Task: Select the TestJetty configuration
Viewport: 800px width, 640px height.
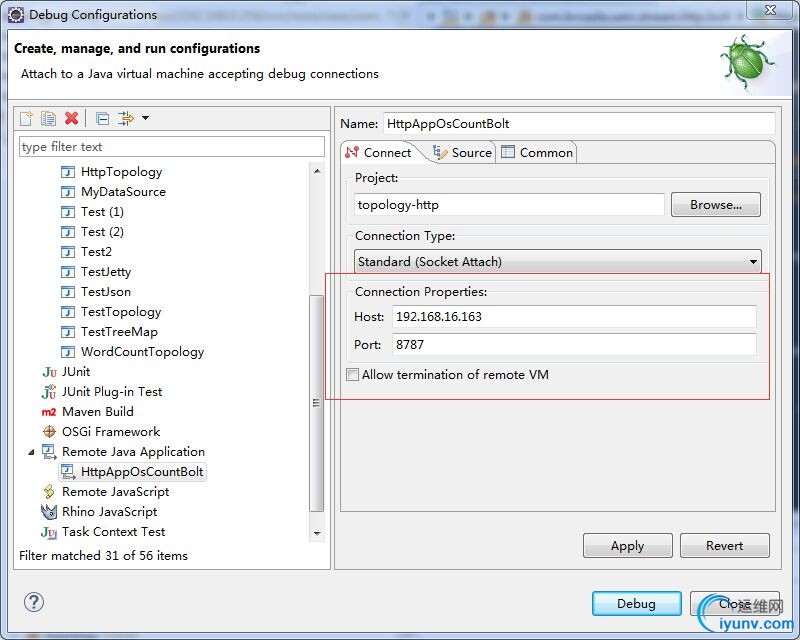Action: click(x=106, y=272)
